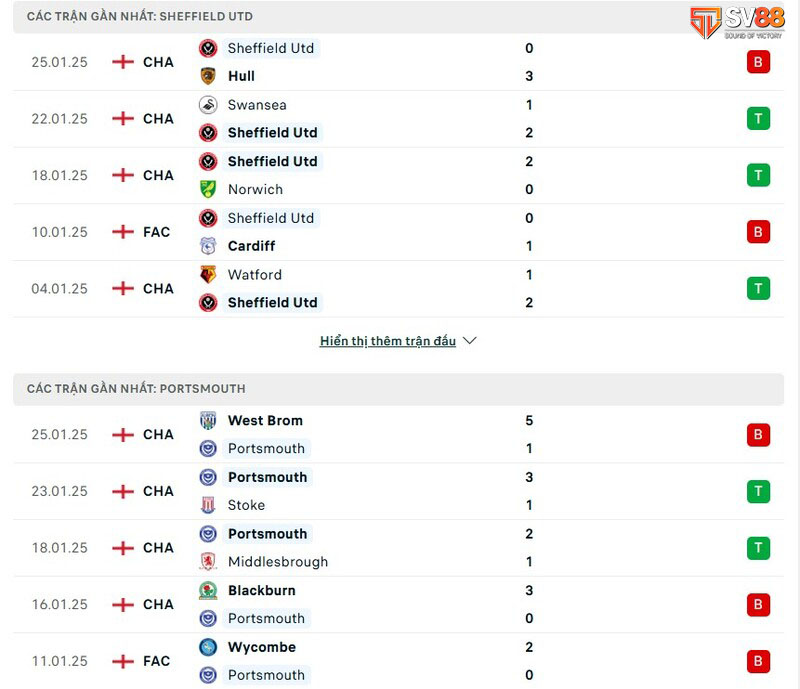Click the green T badge for Swansea match
The width and height of the screenshot is (800, 689).
pyautogui.click(x=759, y=119)
